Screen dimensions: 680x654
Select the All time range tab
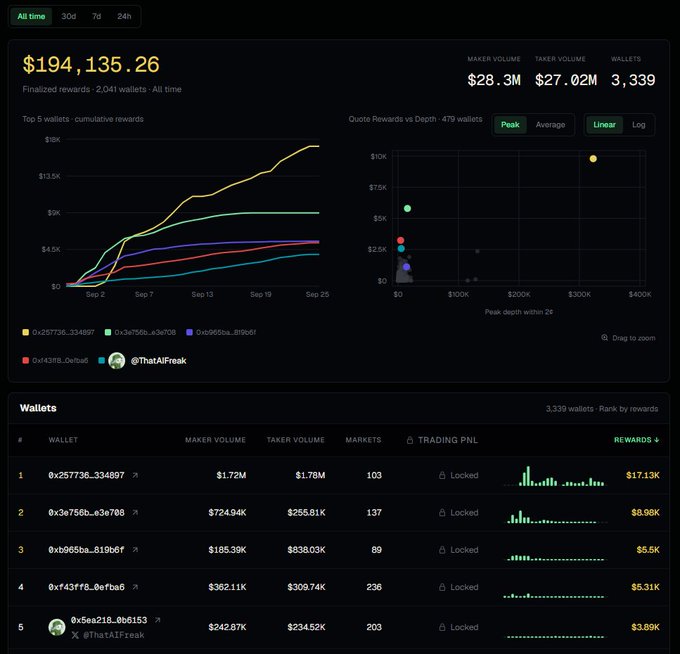coord(31,16)
